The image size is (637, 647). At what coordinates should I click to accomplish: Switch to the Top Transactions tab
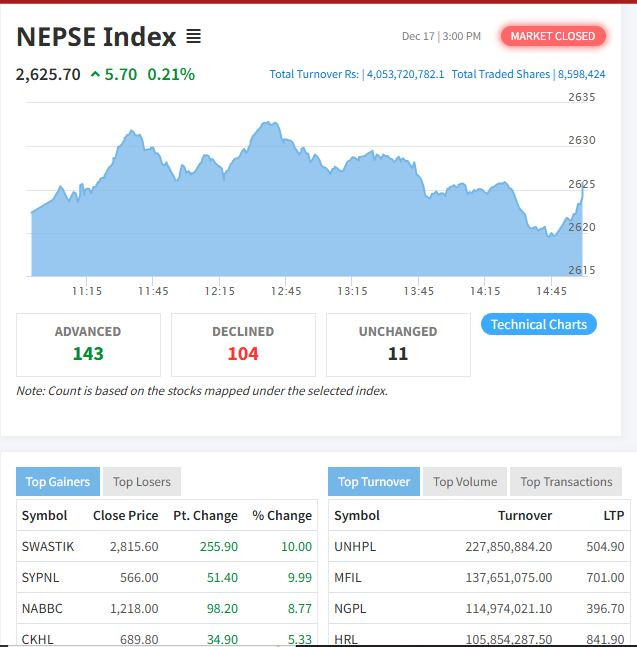(566, 481)
